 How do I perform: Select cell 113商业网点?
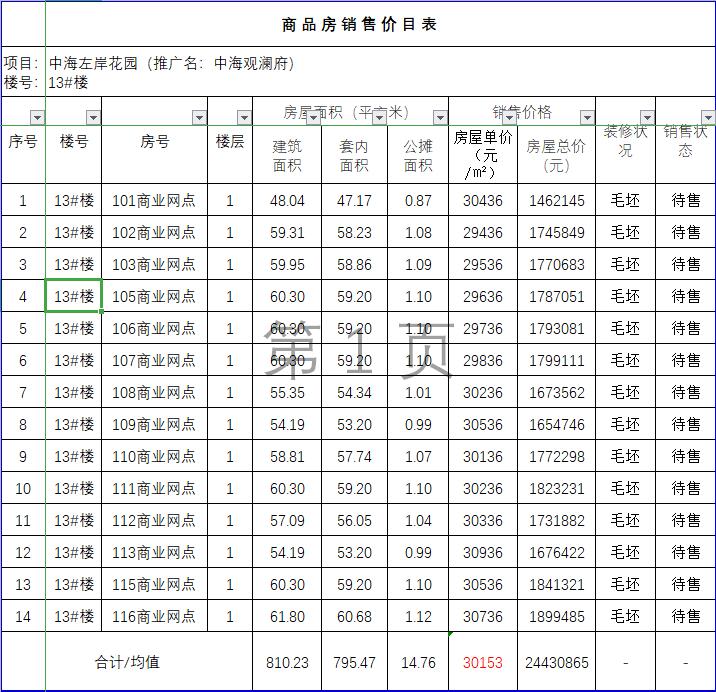tap(154, 552)
